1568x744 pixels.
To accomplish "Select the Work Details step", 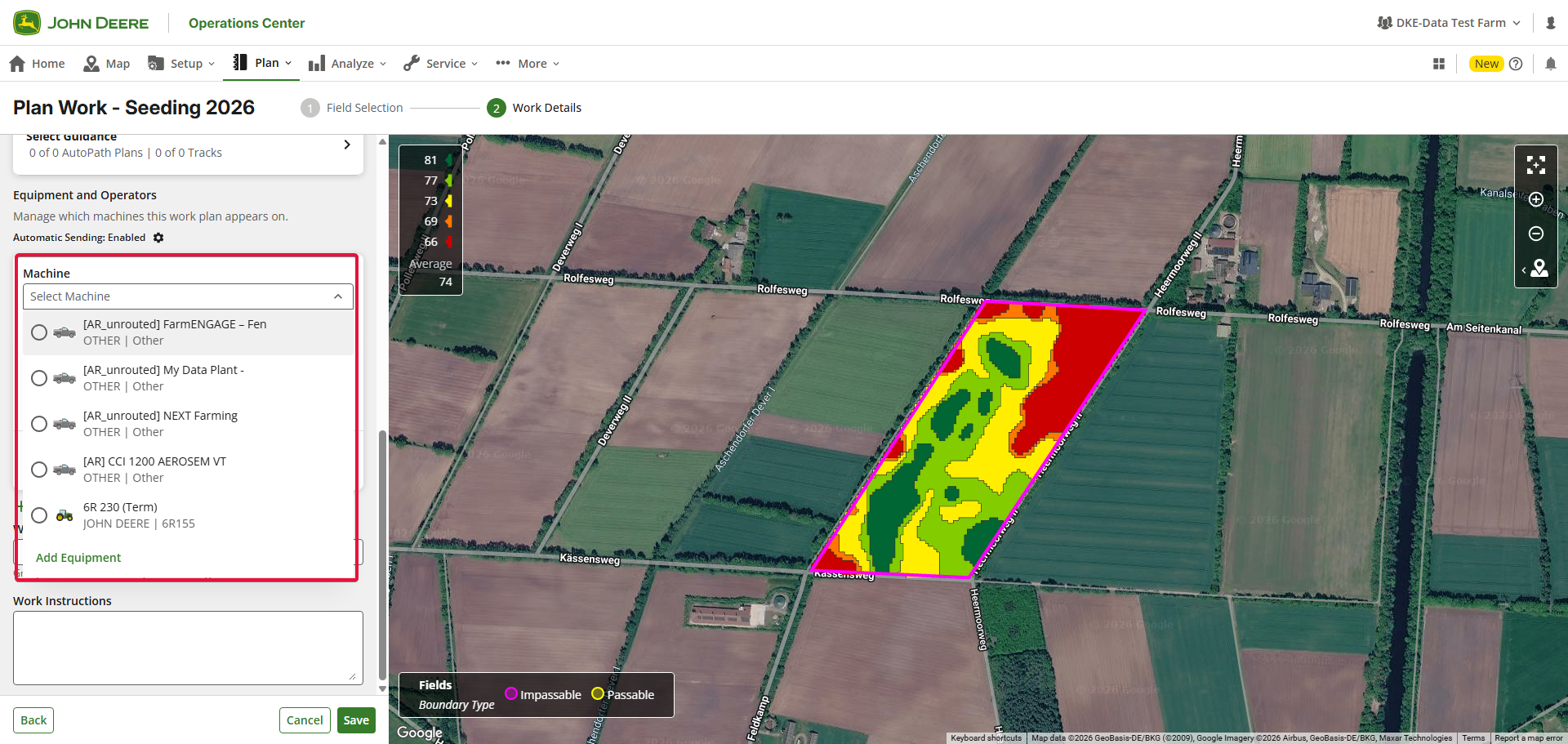I will pyautogui.click(x=534, y=108).
